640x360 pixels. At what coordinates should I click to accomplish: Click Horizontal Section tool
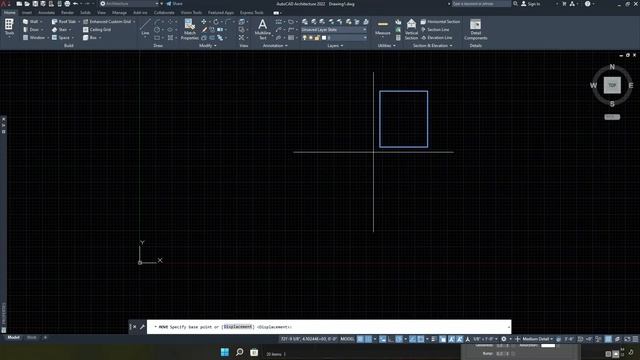coord(440,22)
